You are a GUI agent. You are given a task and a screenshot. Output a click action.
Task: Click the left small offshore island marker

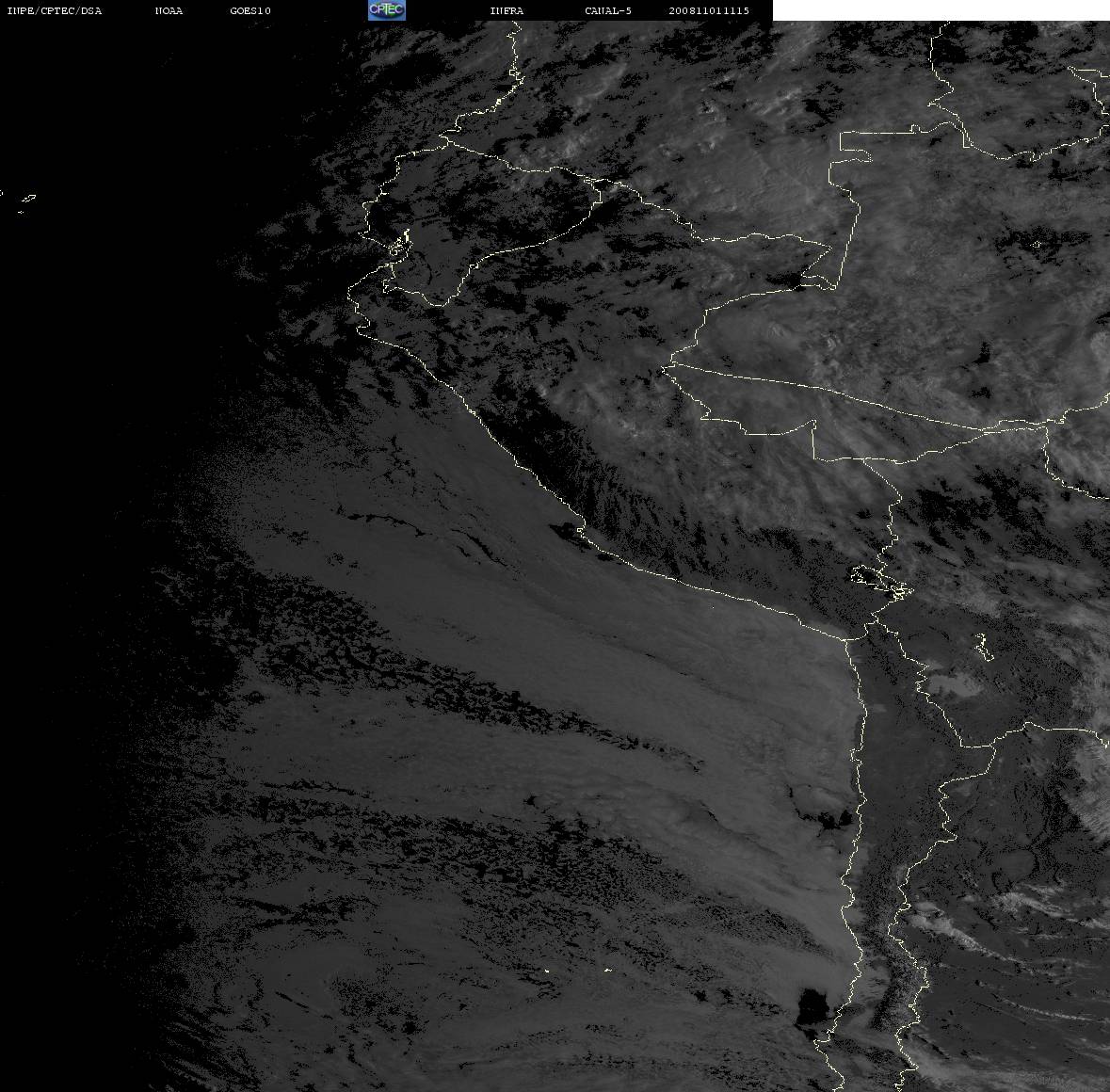pos(546,971)
